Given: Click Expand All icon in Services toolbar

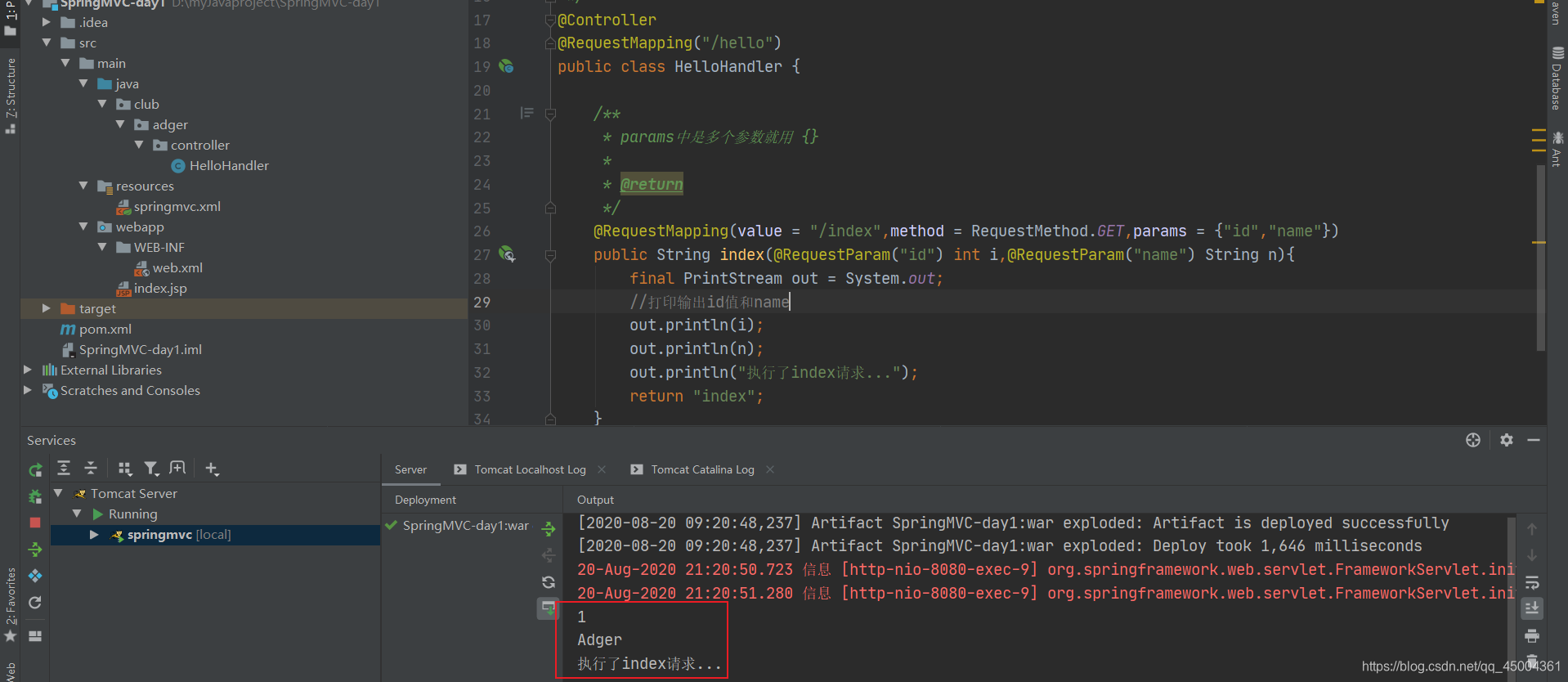Looking at the screenshot, I should 64,468.
